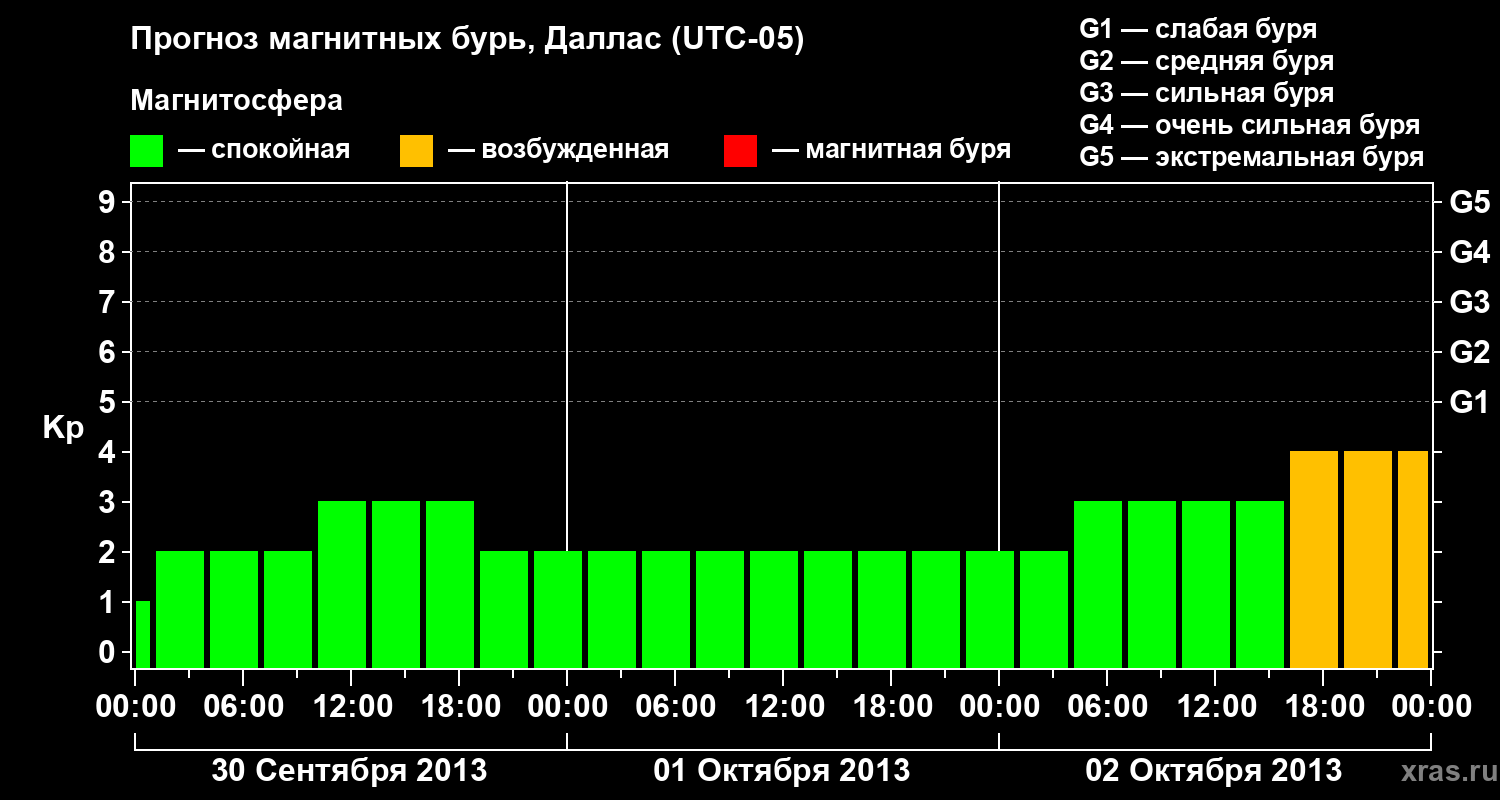The image size is (1500, 800).
Task: Click the '— магнитная буря' legend label
Action: click(892, 150)
